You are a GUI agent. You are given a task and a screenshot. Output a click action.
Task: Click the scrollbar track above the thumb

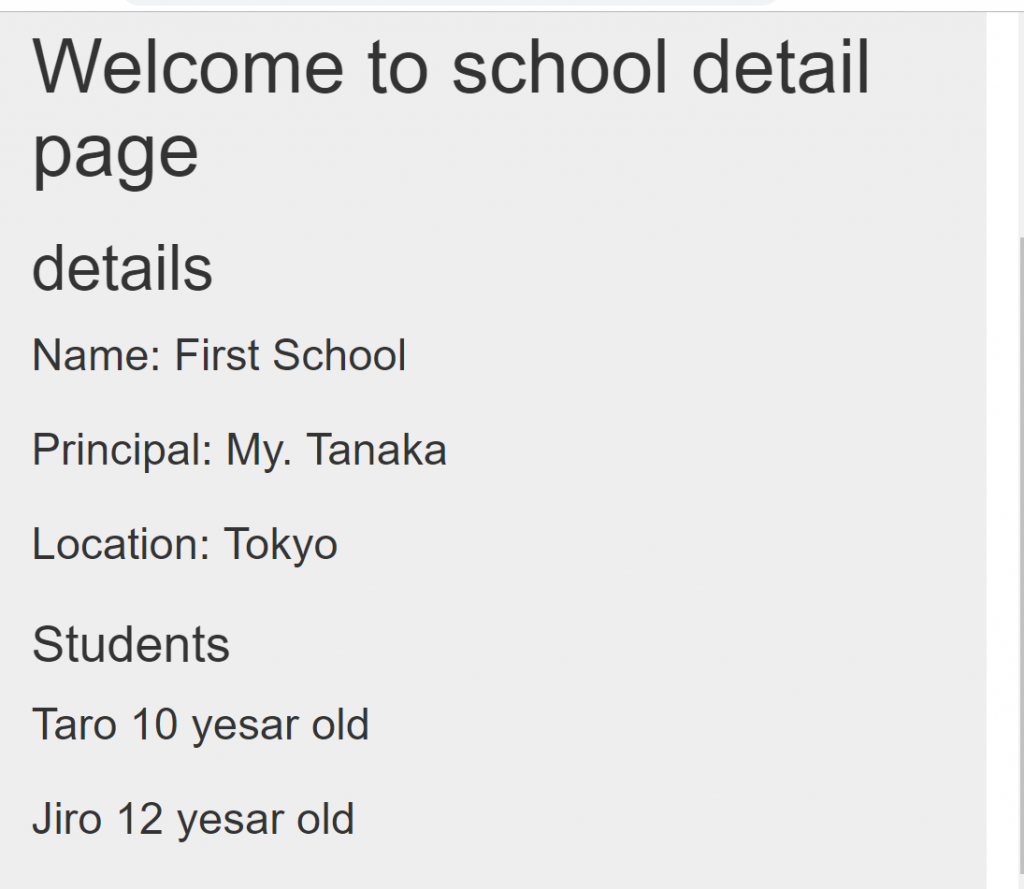1019,120
